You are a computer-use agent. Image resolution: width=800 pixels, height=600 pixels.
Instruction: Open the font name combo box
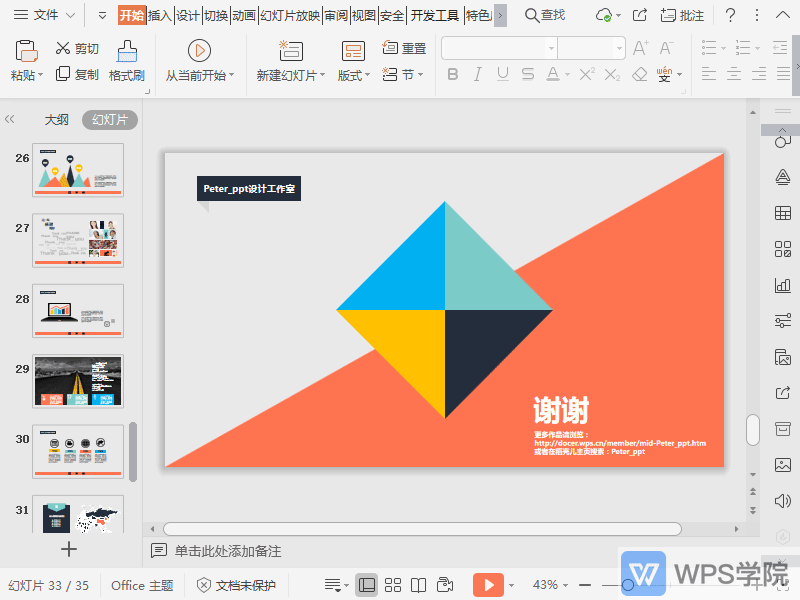coord(499,48)
